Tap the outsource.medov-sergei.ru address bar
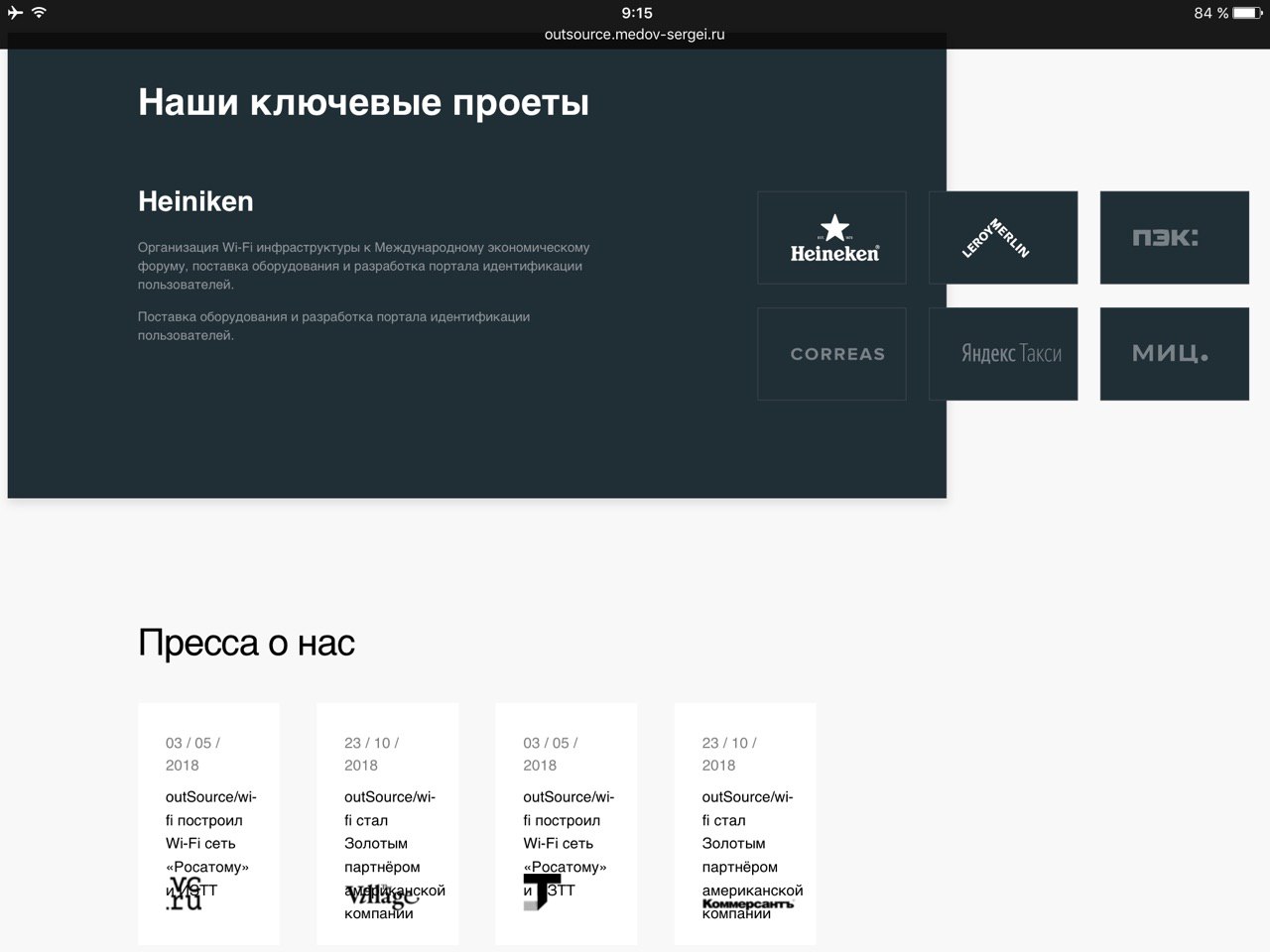Viewport: 1270px width, 952px height. [x=635, y=35]
